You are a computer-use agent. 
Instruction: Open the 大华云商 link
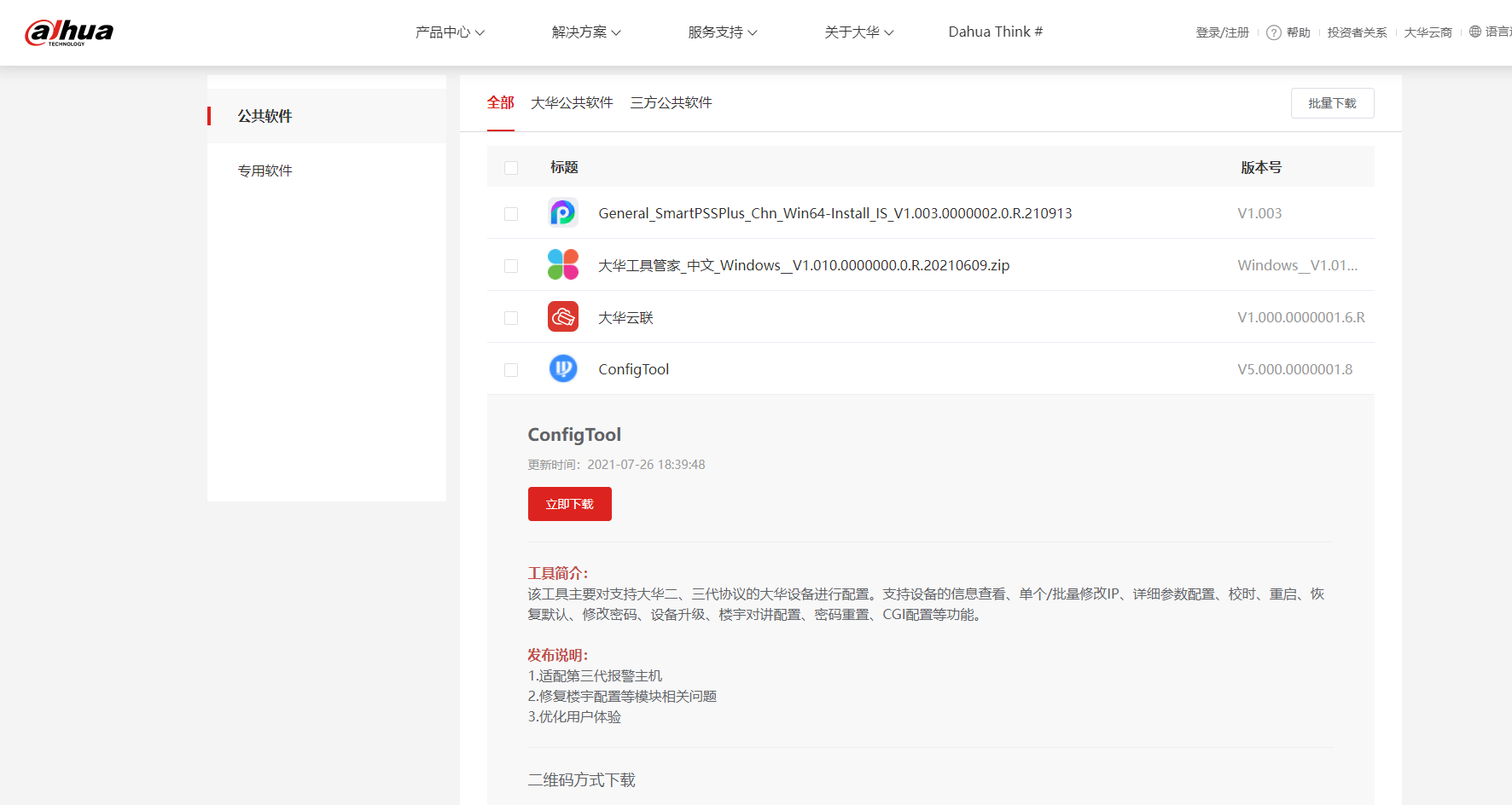(x=1428, y=32)
